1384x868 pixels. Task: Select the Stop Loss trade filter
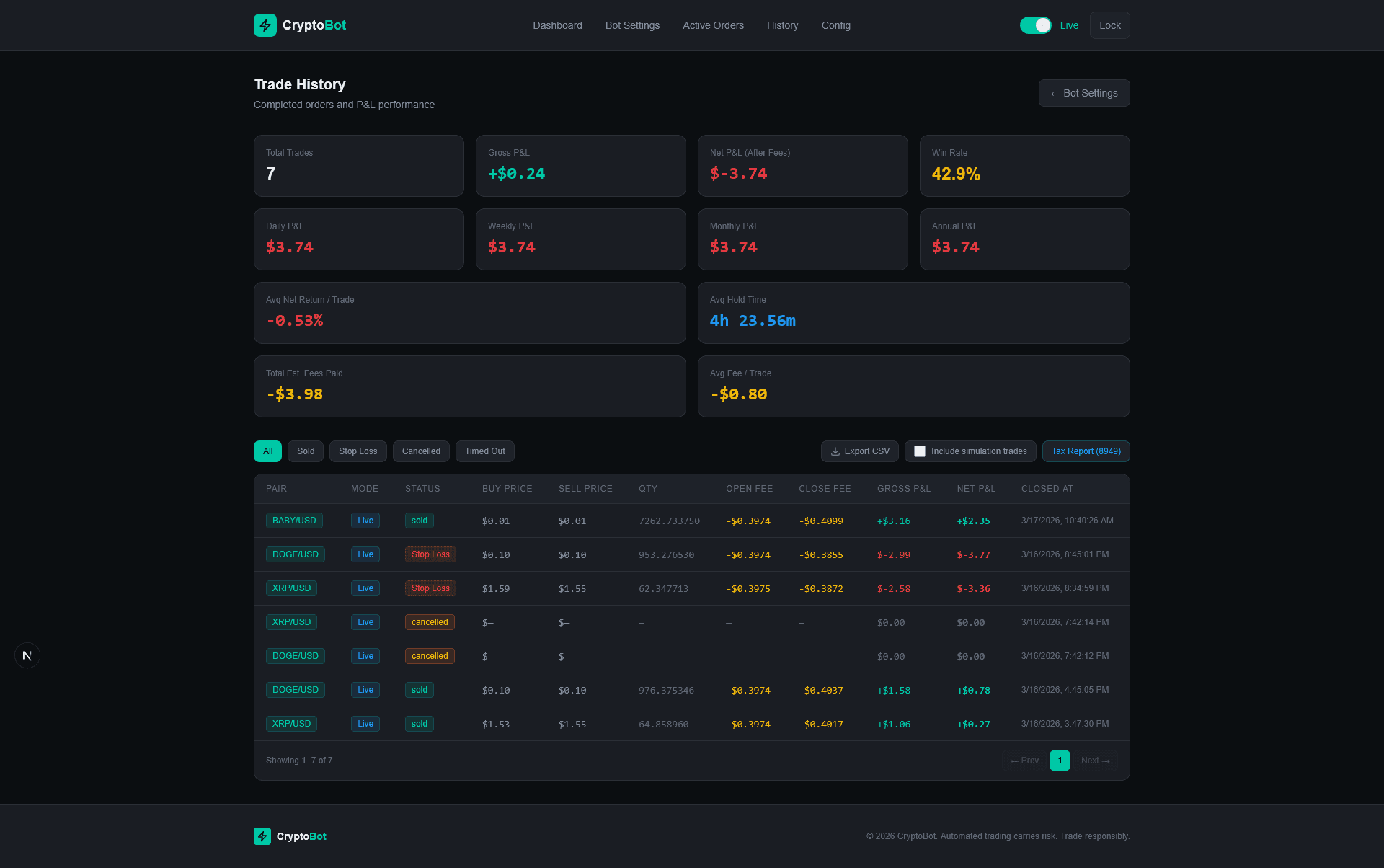[358, 451]
